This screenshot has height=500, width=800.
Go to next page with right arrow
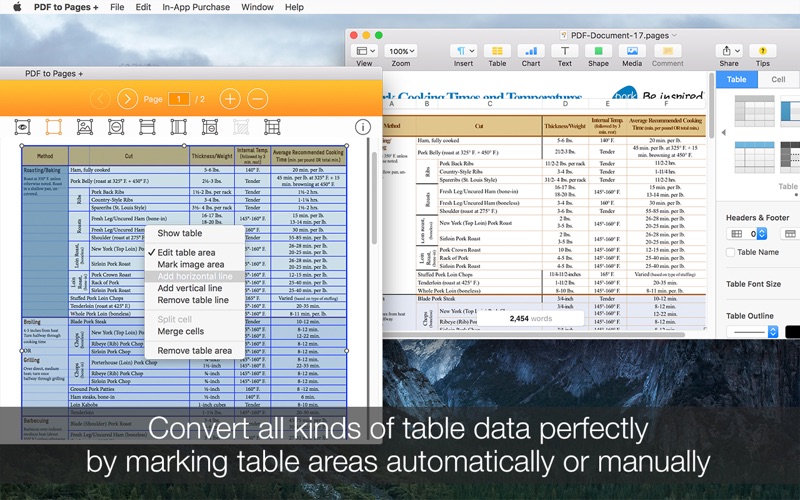tap(127, 98)
